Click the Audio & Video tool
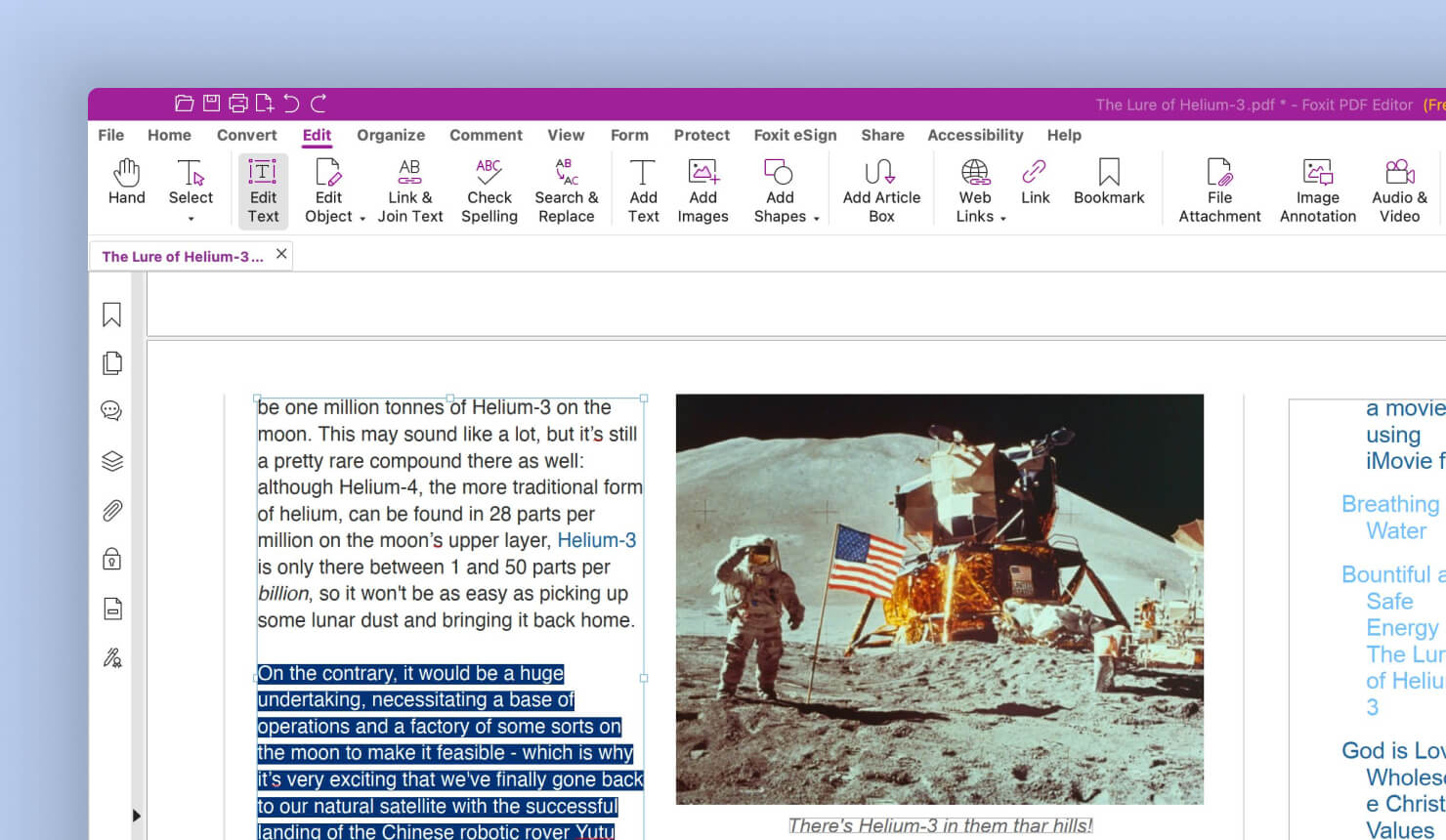The image size is (1446, 840). coord(1399,190)
